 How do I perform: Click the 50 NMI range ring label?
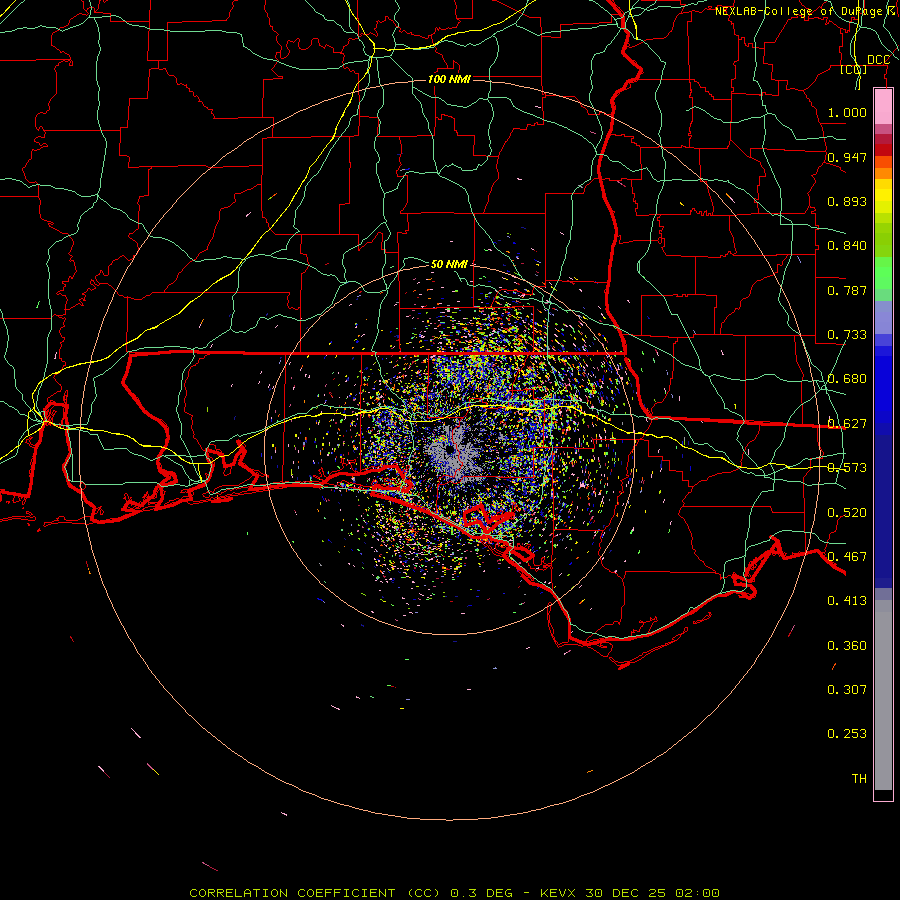click(449, 264)
